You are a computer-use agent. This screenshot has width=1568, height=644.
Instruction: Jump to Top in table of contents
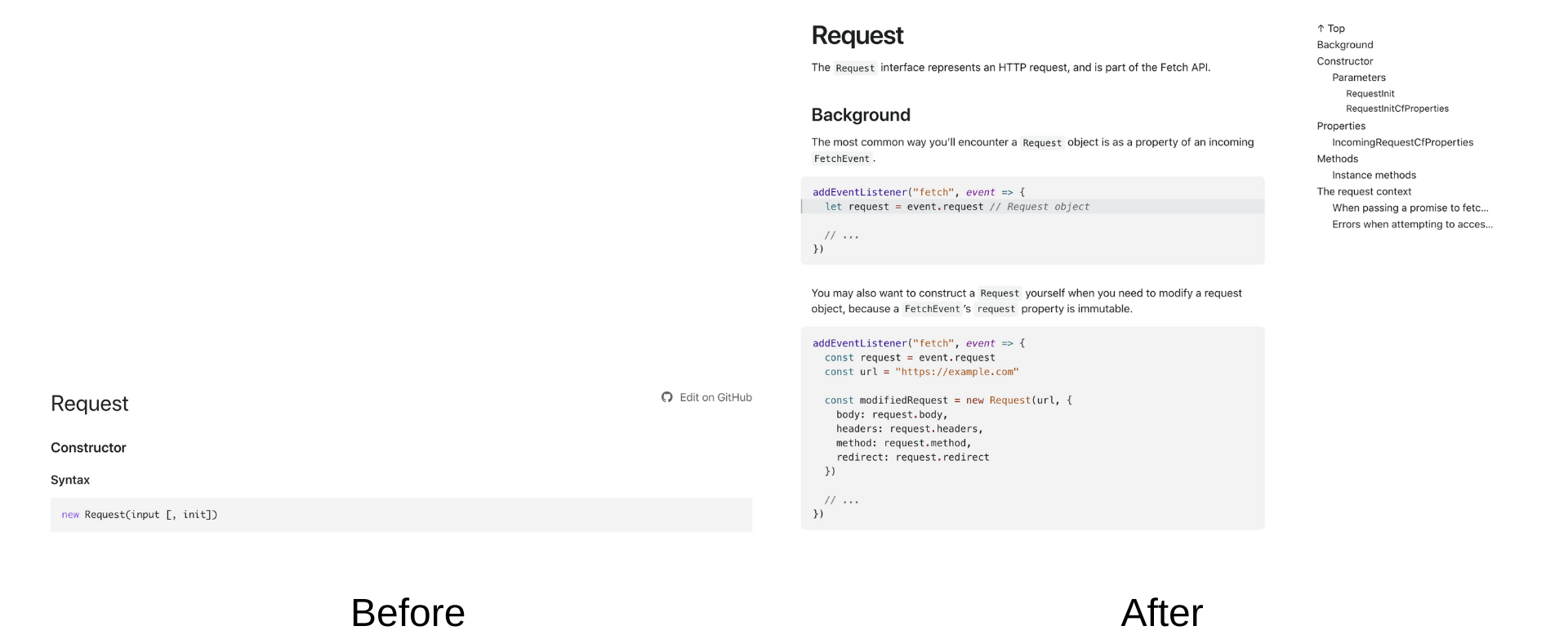point(1330,29)
